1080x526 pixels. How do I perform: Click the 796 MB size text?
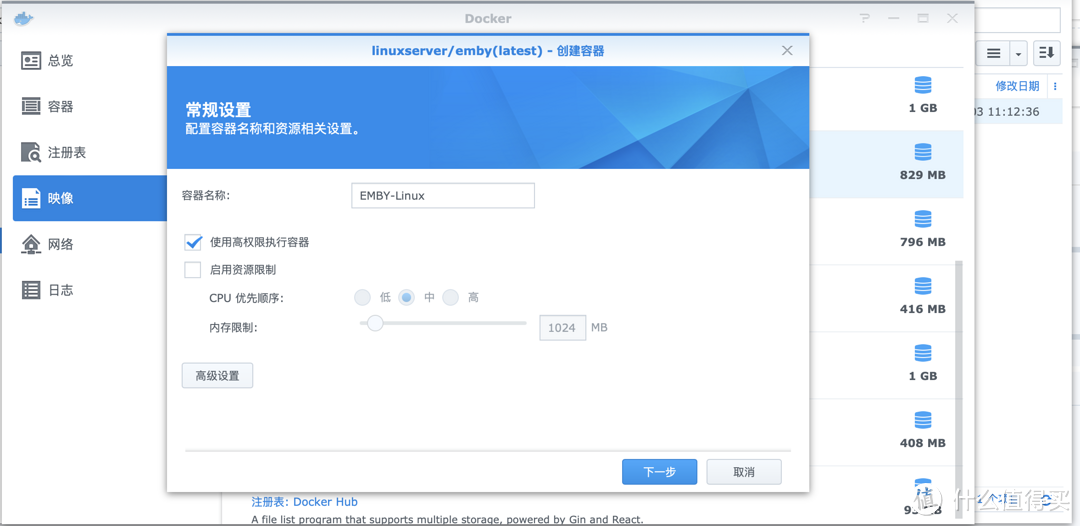(922, 242)
